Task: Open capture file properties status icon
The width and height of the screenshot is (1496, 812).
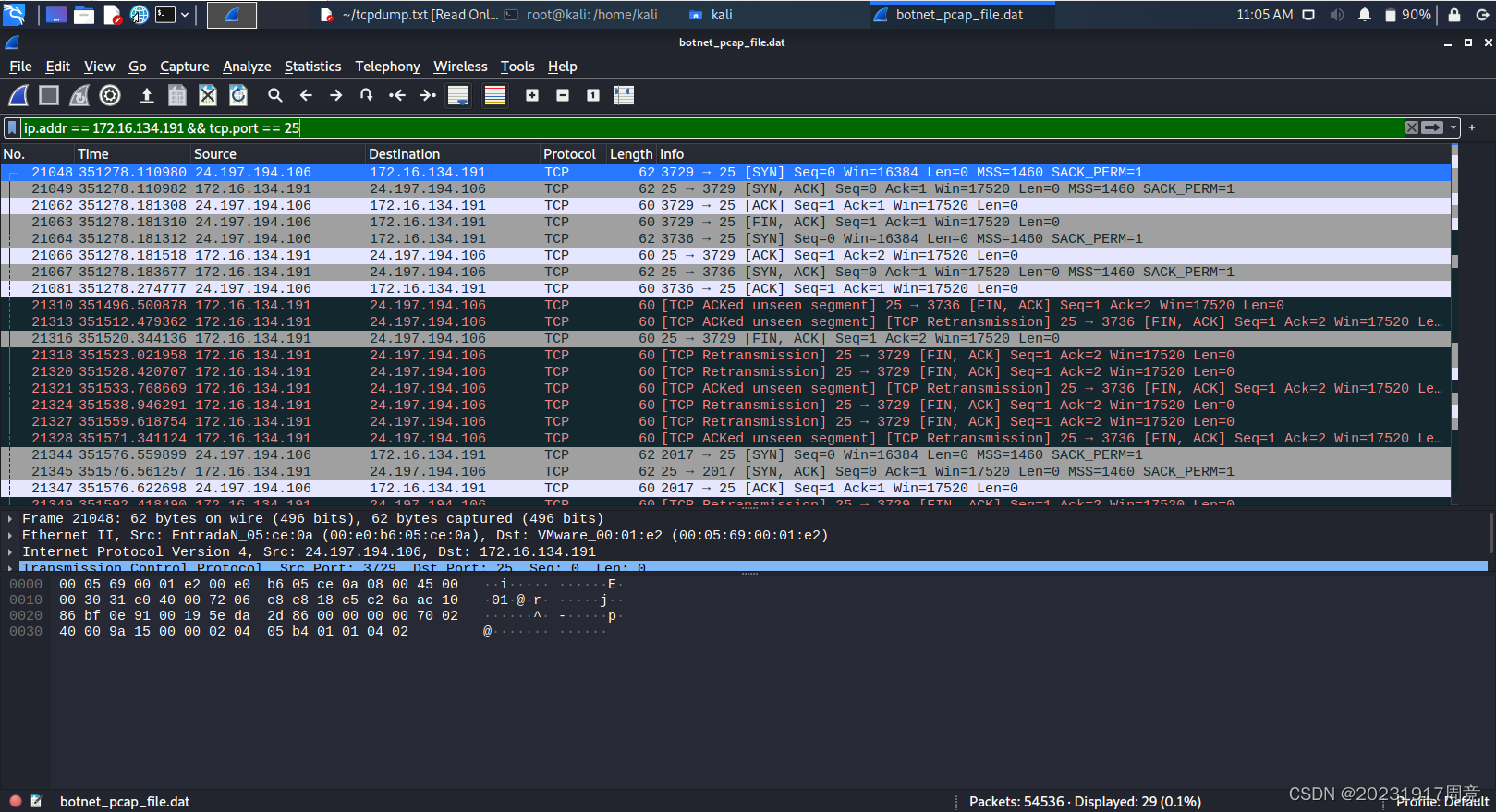Action: click(37, 802)
